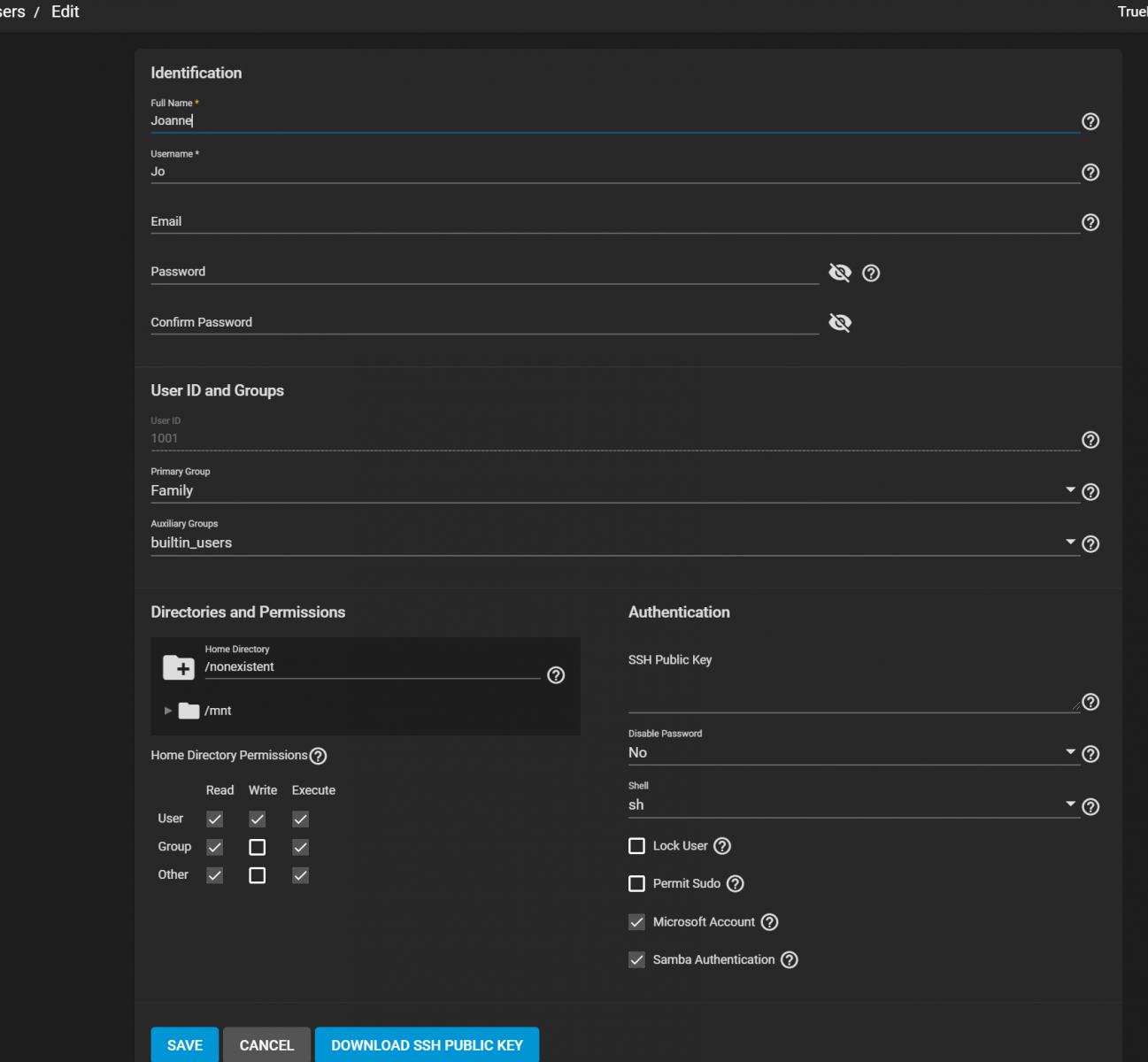Focus the Username input field

(614, 172)
